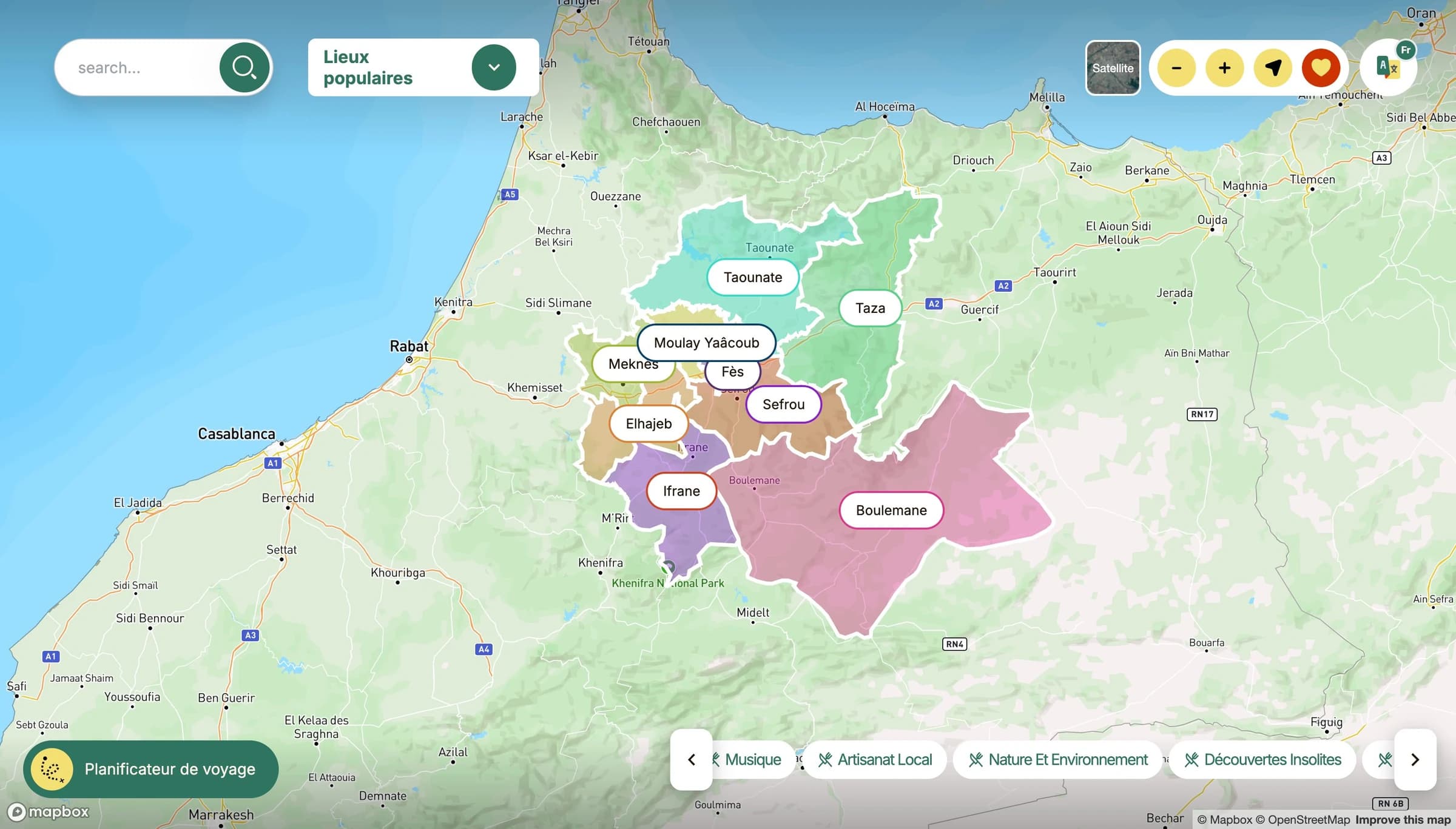Image resolution: width=1456 pixels, height=829 pixels.
Task: Click the Khouribga town label
Action: 398,573
